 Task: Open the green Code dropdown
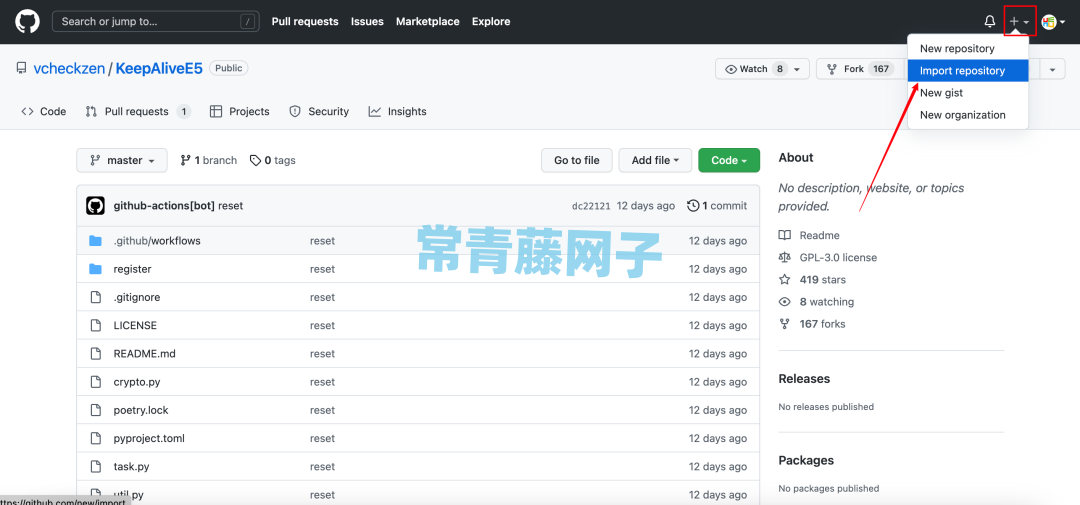coord(729,161)
